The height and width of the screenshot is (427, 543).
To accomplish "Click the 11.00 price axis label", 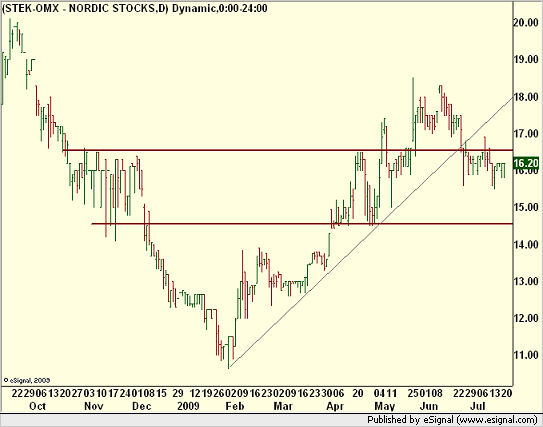I will click(x=526, y=355).
